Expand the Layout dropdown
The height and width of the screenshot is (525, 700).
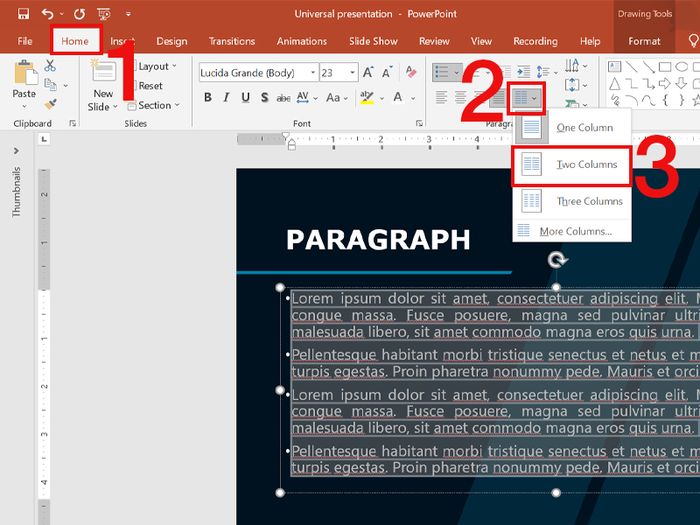[157, 66]
